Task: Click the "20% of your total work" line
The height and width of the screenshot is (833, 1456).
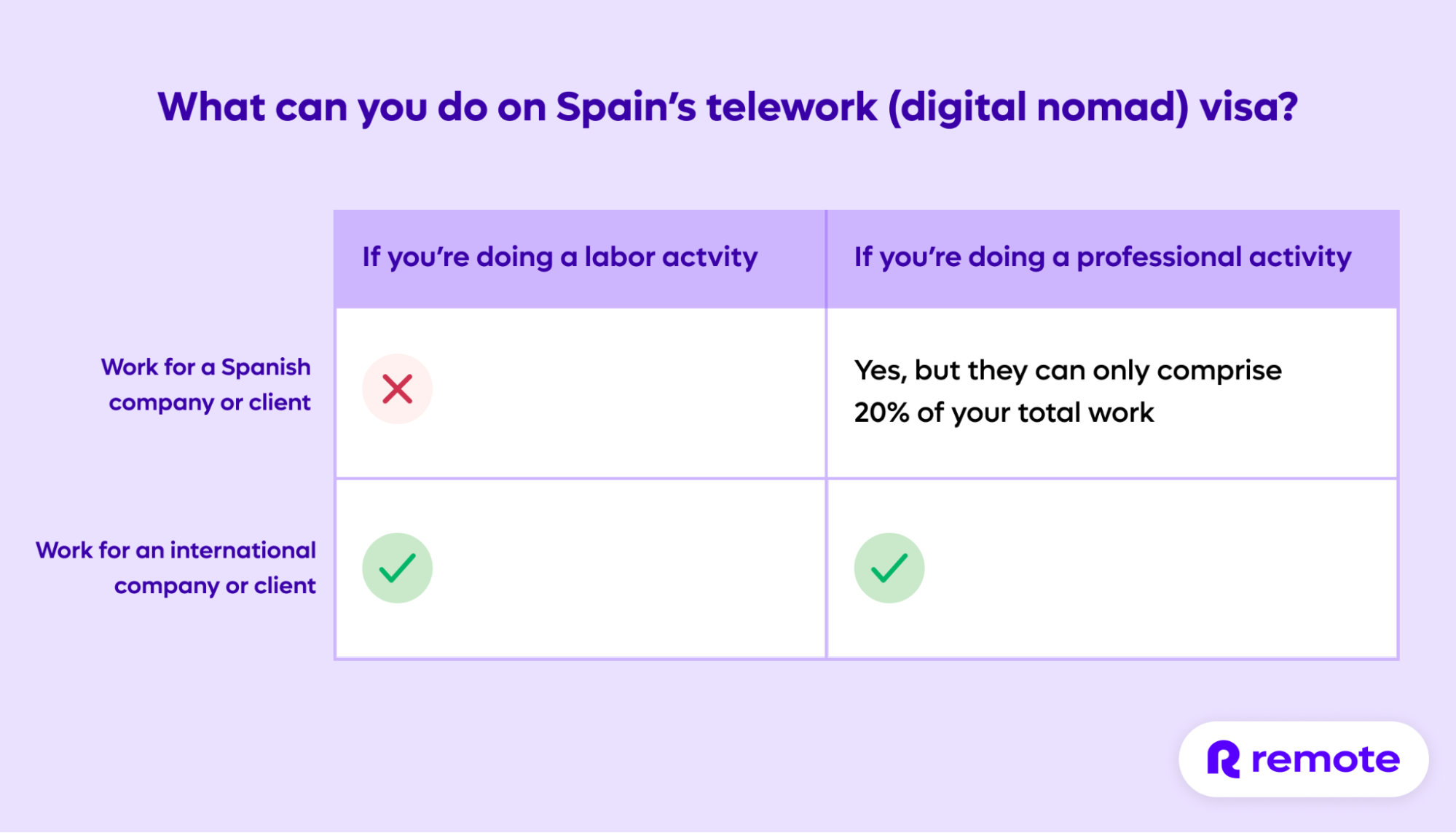Action: (1004, 412)
